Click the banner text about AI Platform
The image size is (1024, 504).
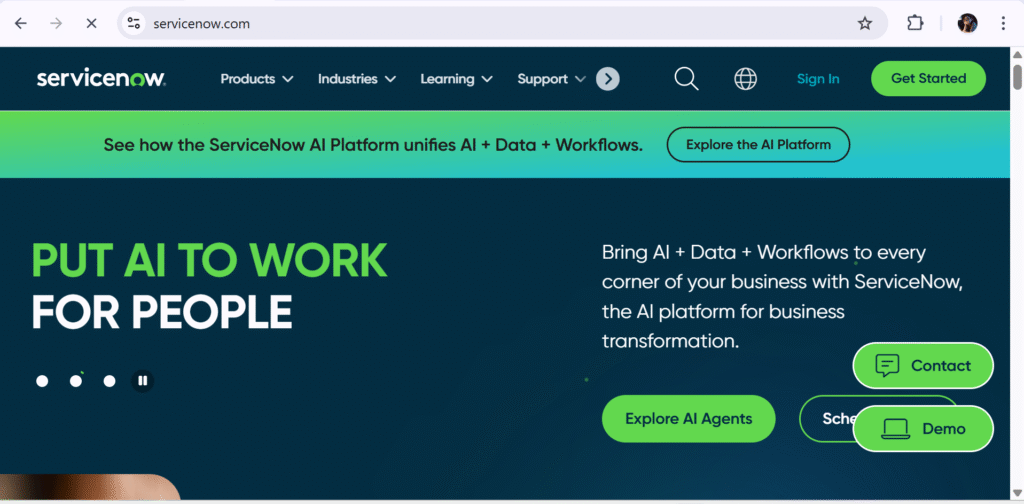(373, 145)
